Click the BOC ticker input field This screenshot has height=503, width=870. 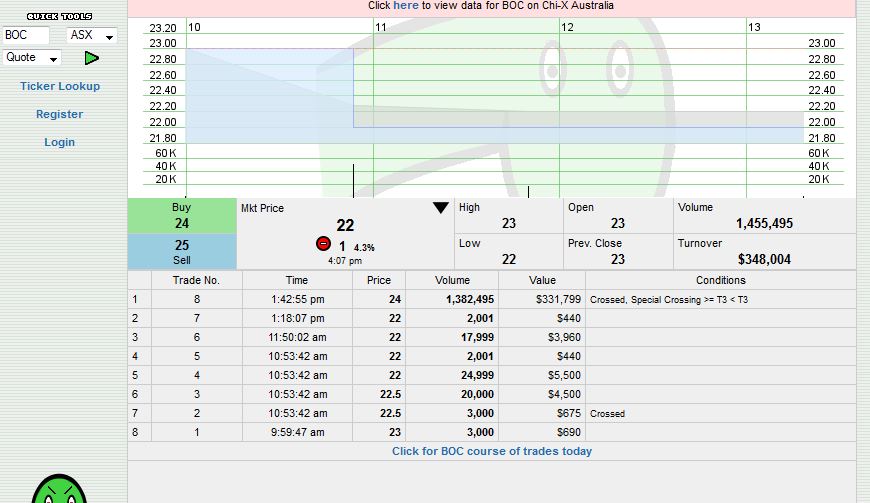click(26, 35)
